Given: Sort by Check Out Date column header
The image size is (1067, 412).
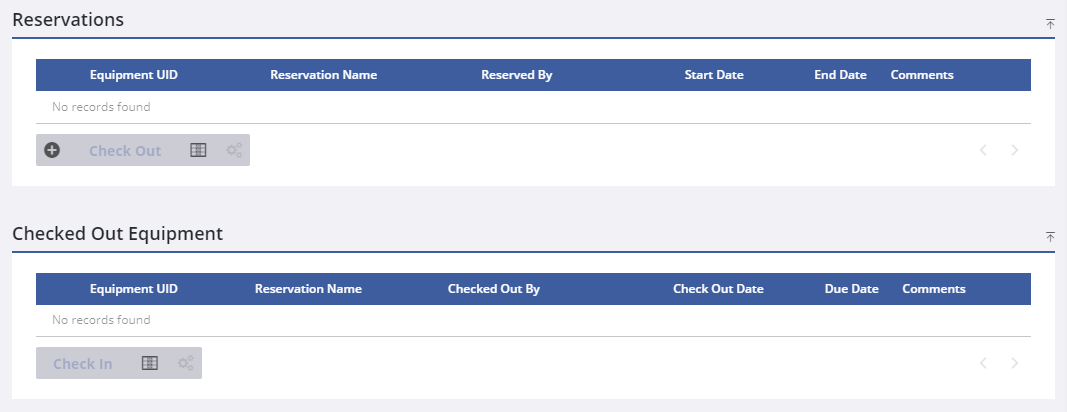Looking at the screenshot, I should tap(718, 289).
